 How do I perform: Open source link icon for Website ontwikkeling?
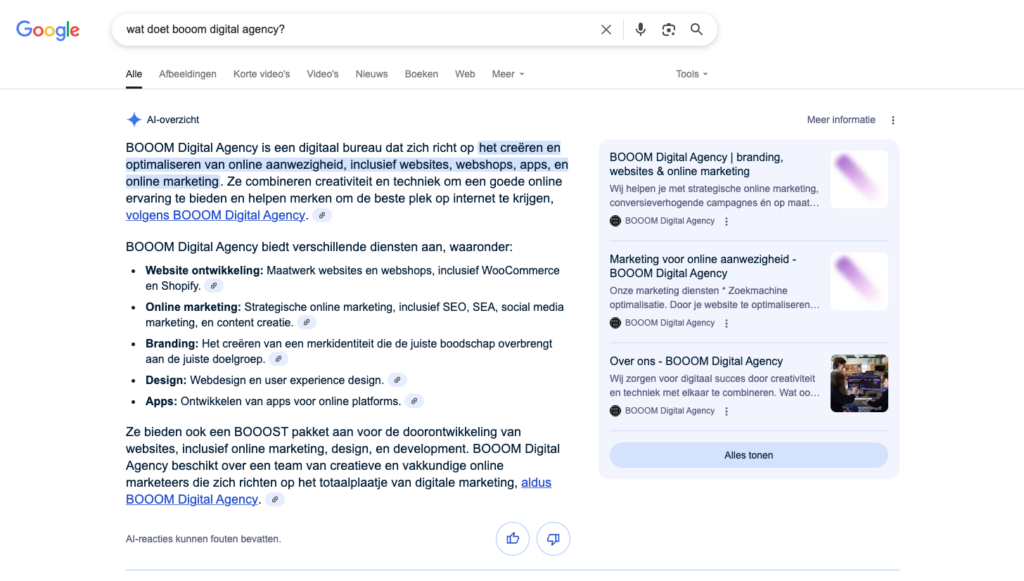pyautogui.click(x=214, y=286)
